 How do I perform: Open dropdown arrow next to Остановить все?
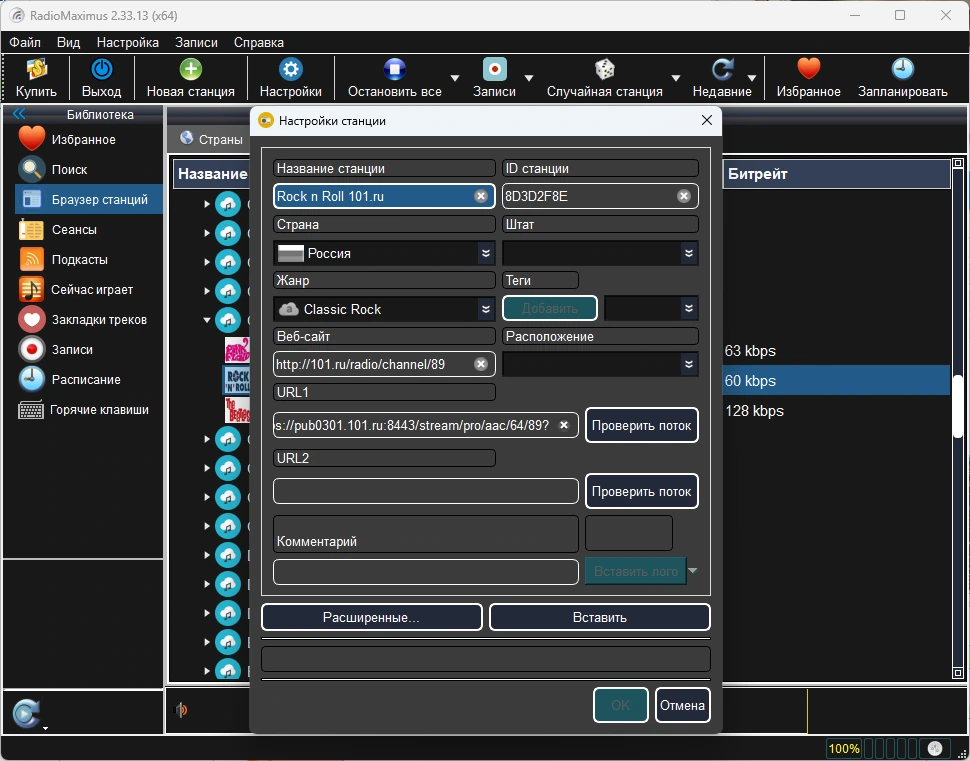pos(455,78)
